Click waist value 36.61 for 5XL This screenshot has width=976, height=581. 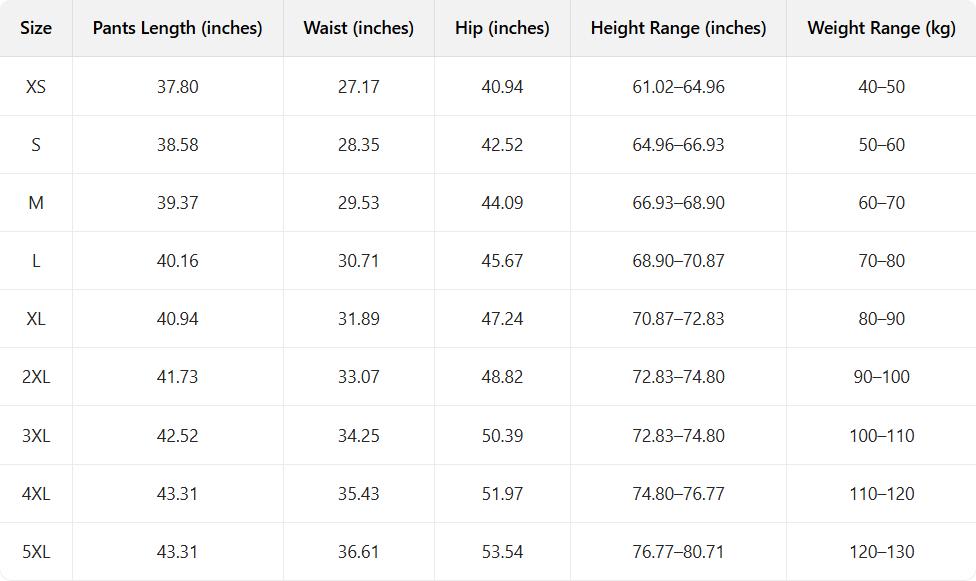coord(358,552)
